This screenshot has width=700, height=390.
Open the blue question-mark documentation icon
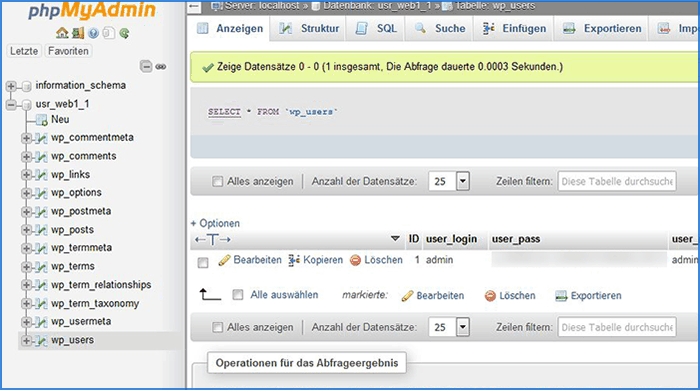[93, 33]
